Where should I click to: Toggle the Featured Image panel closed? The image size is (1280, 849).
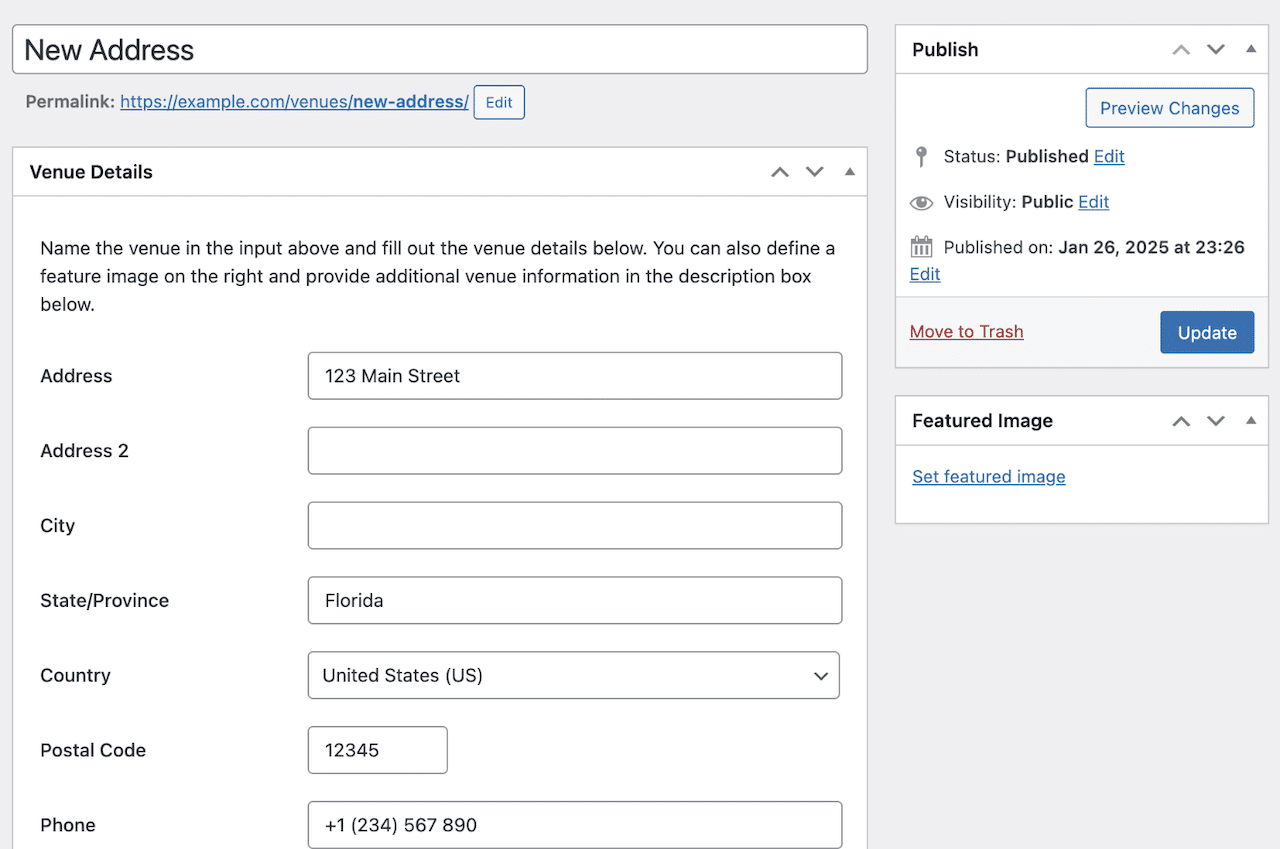[1250, 421]
